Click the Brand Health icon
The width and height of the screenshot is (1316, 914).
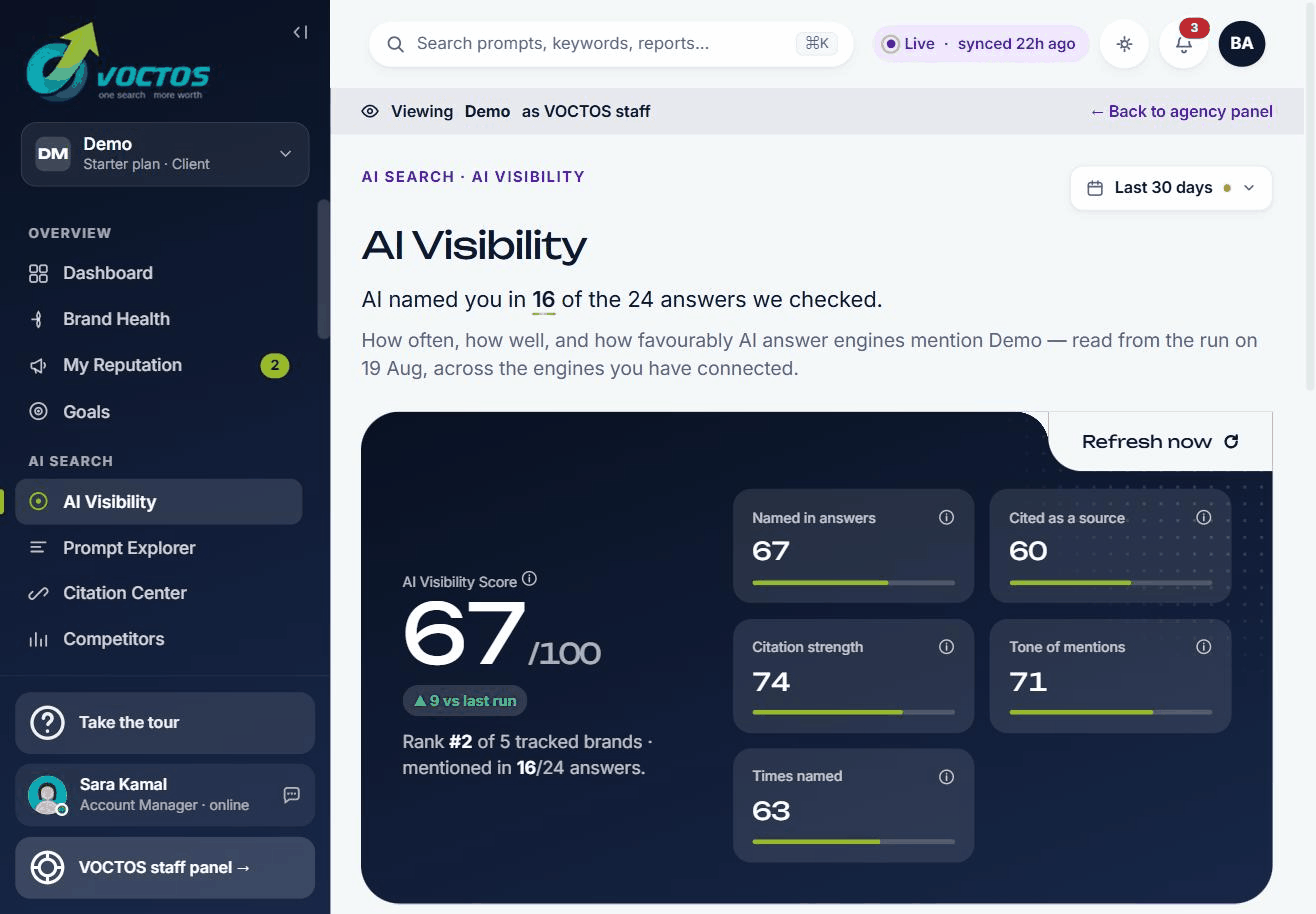click(38, 319)
